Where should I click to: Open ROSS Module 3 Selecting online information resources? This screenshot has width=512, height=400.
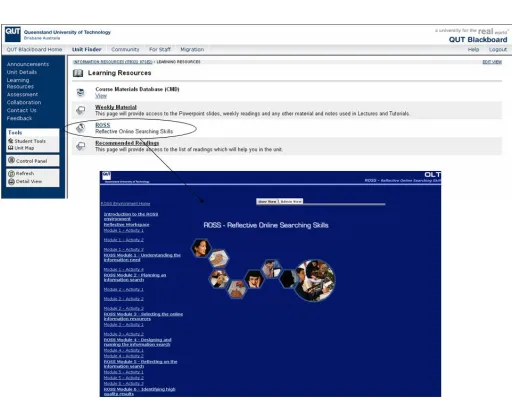[143, 316]
